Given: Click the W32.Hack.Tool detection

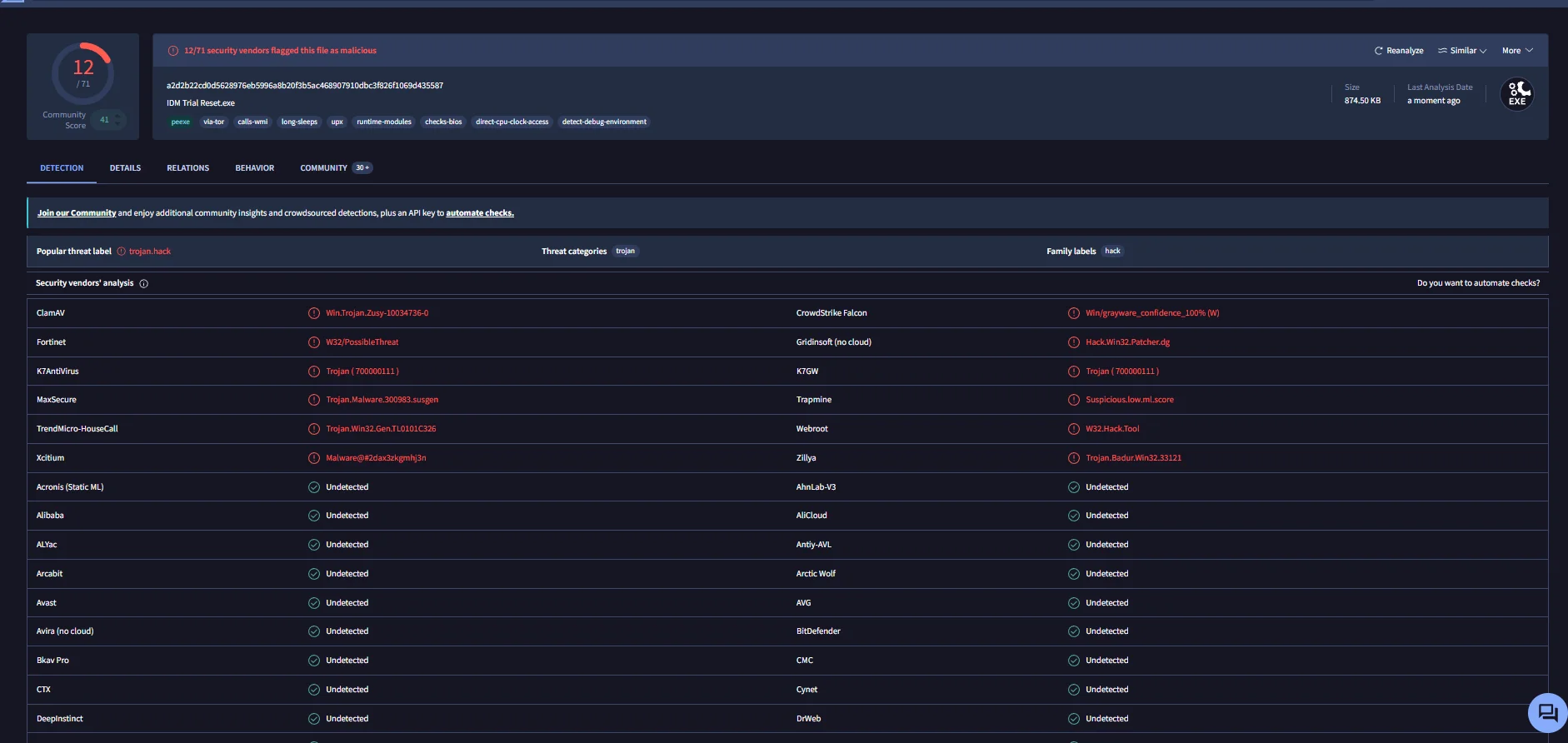Looking at the screenshot, I should coord(1112,429).
